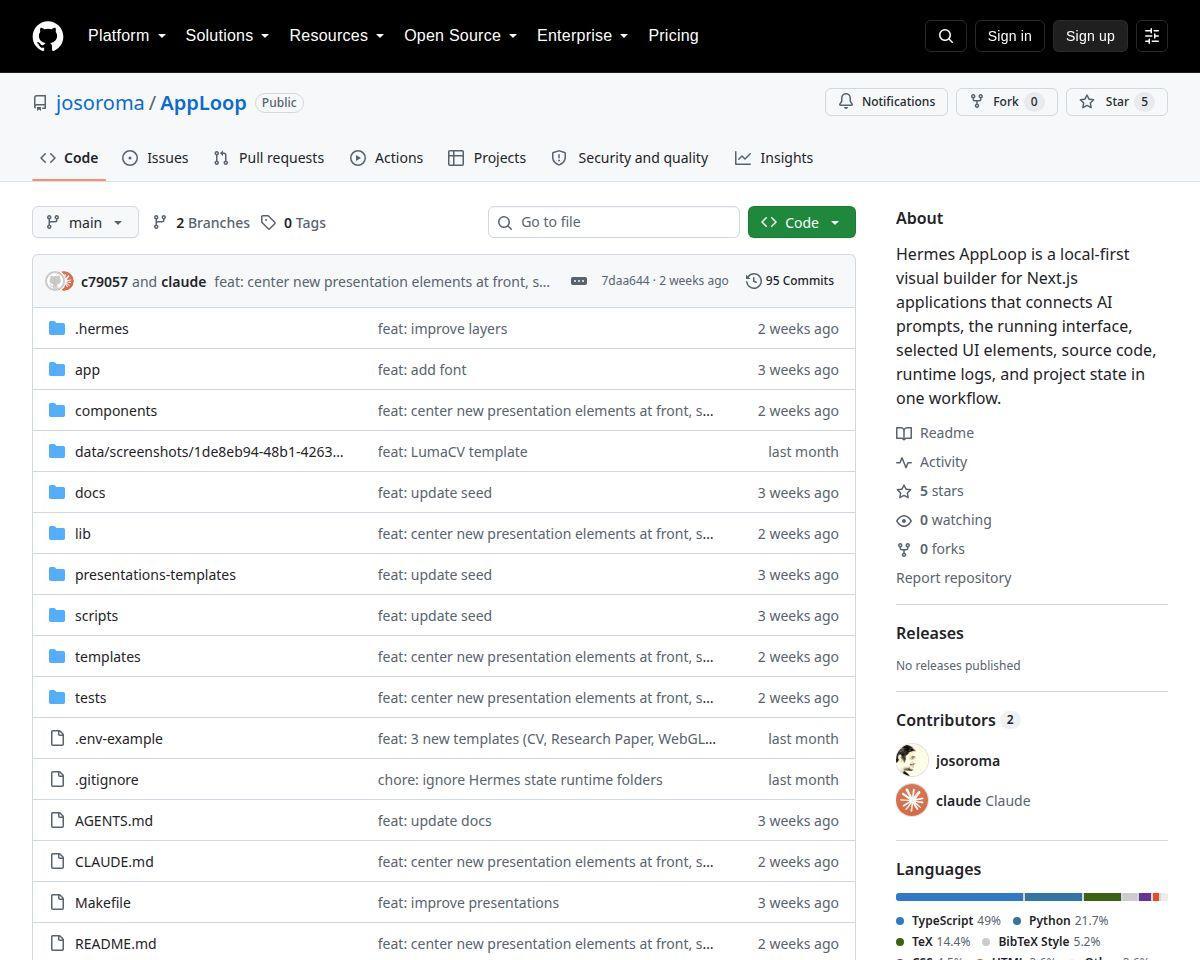This screenshot has height=960, width=1200.
Task: Expand the Open Source menu
Action: point(461,36)
